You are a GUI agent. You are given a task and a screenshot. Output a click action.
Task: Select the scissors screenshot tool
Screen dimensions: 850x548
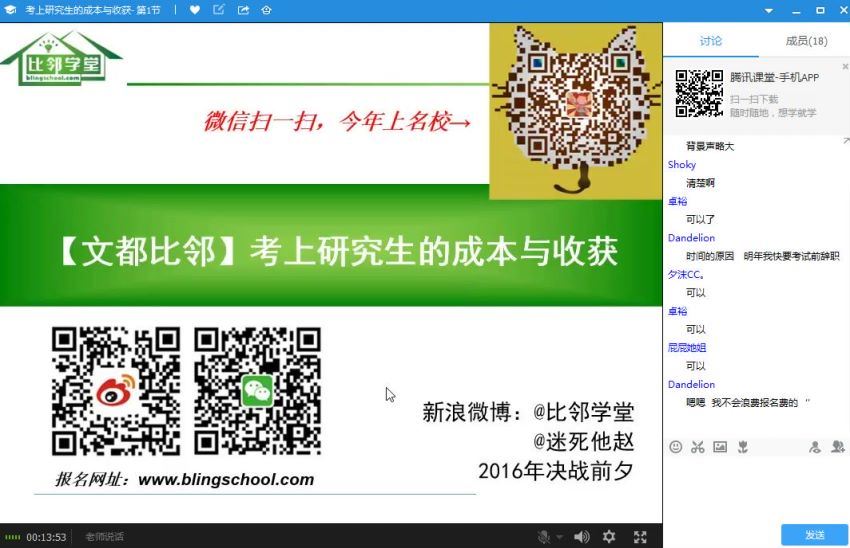tap(698, 447)
